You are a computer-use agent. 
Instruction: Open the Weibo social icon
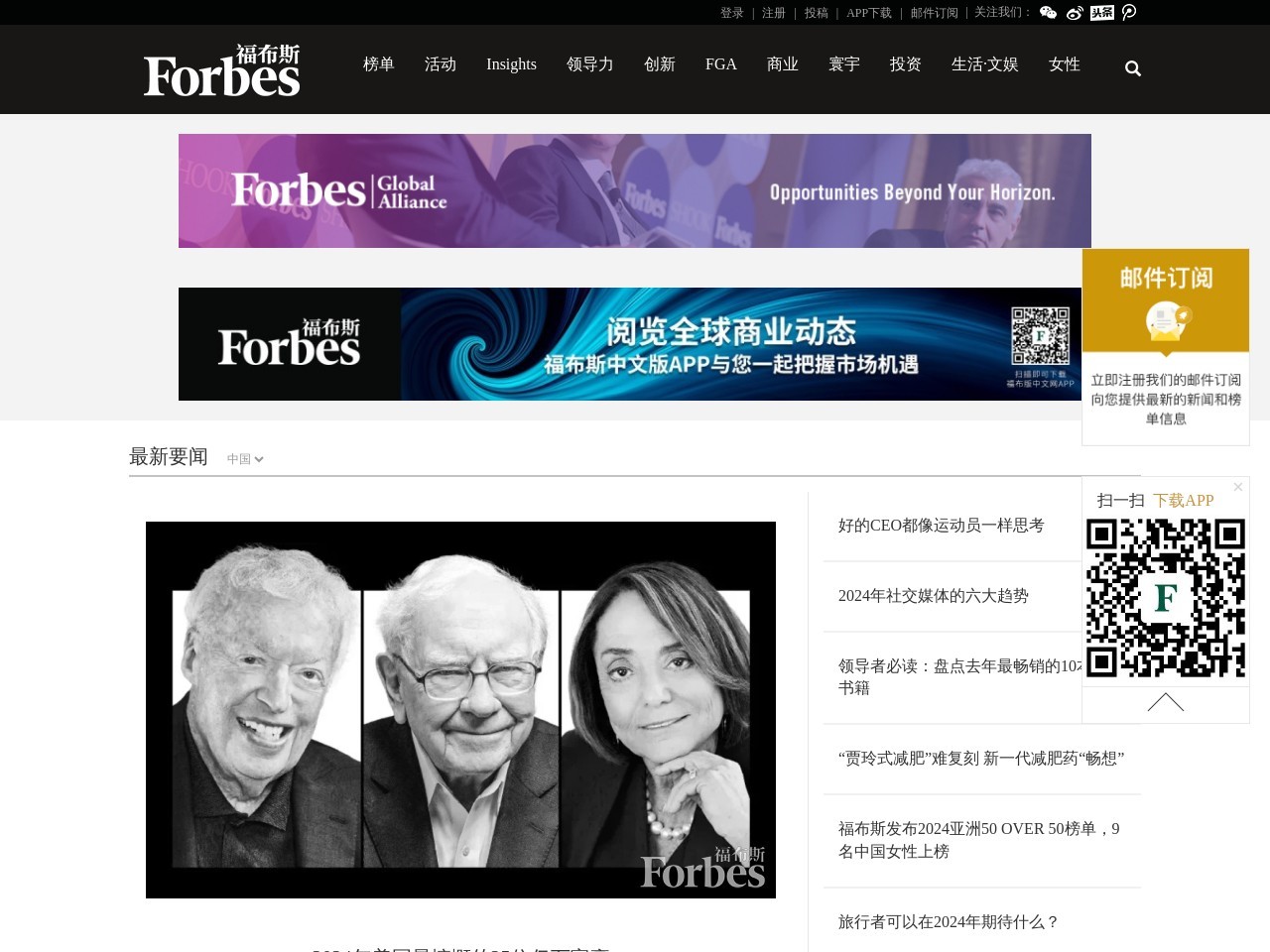(x=1075, y=13)
